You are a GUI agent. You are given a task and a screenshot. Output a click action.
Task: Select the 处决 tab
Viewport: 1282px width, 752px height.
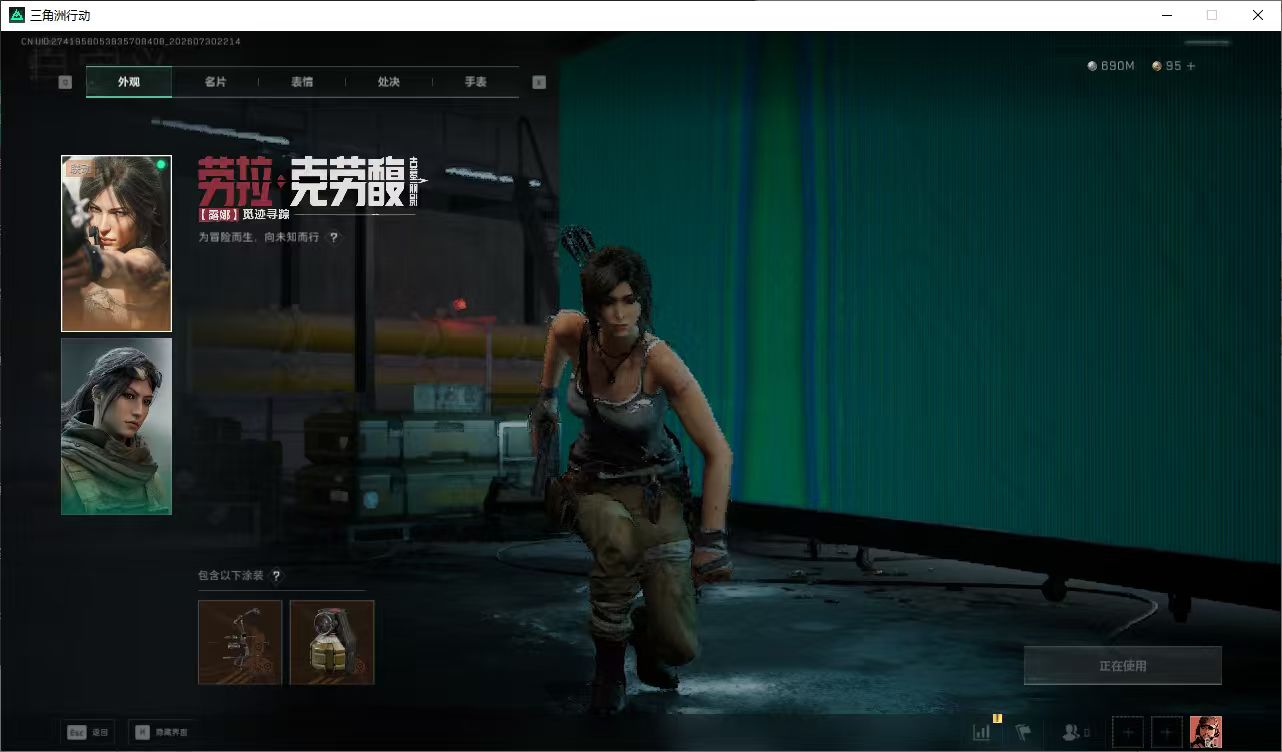pos(389,82)
